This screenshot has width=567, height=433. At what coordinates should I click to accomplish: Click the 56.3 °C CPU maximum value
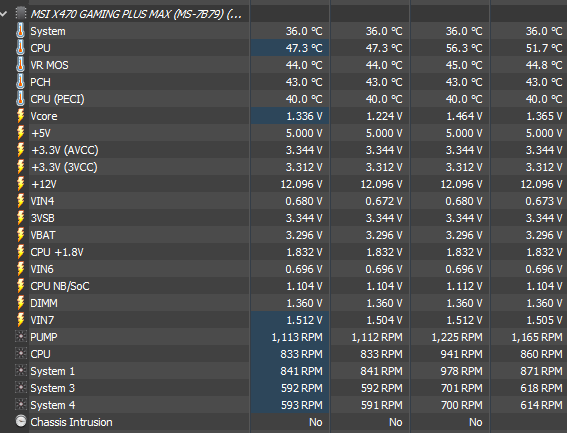(464, 48)
